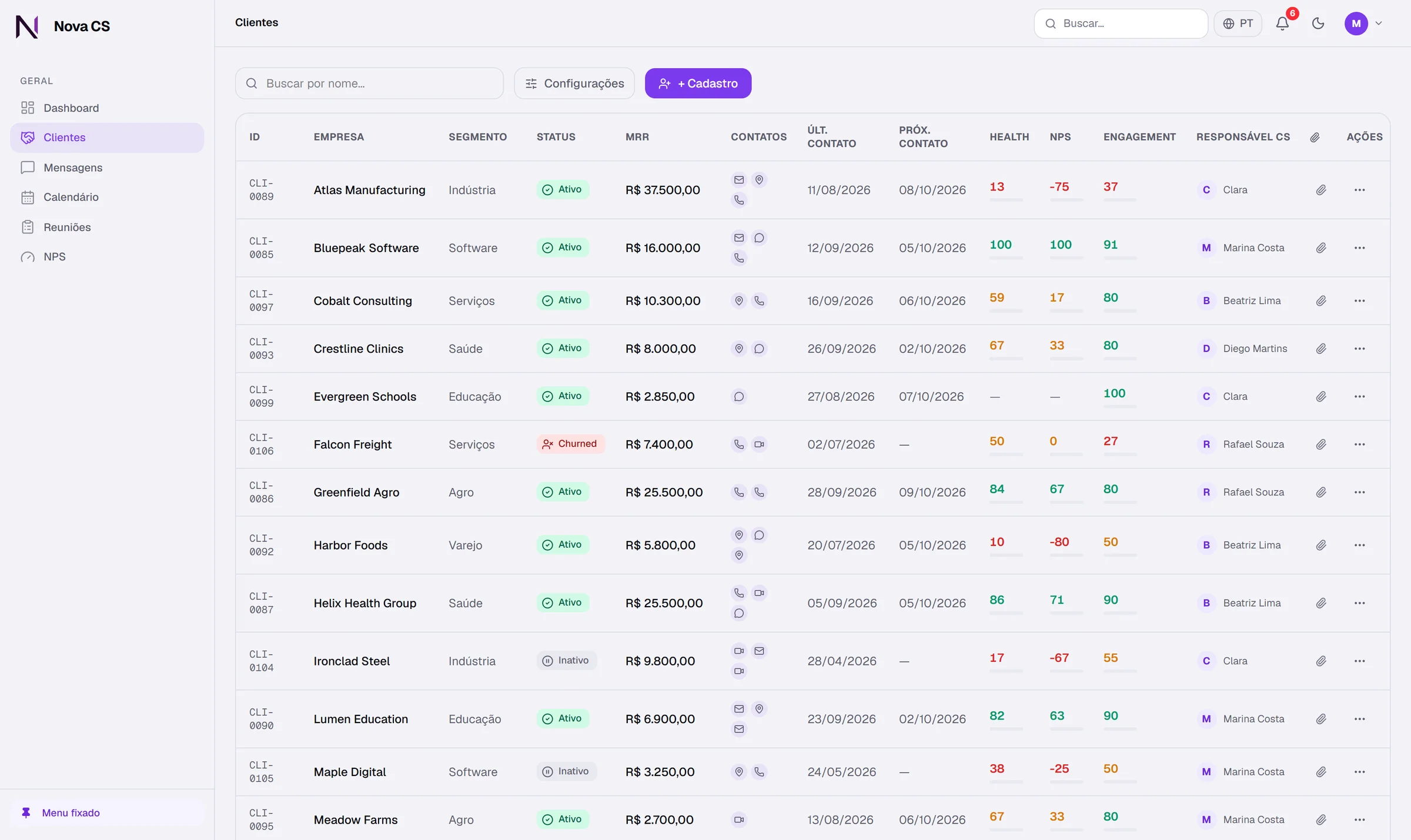
Task: Open actions menu for Evergreen Schools
Action: (x=1359, y=397)
